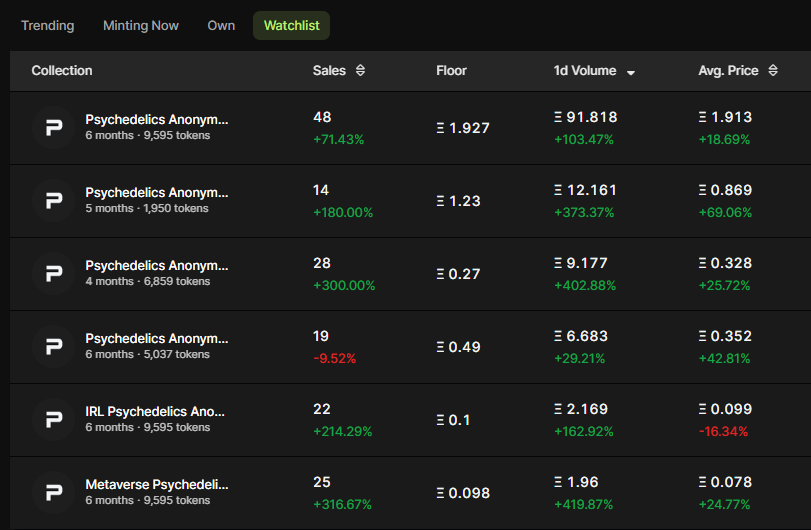Click the sales count 22
The image size is (811, 530).
click(322, 408)
